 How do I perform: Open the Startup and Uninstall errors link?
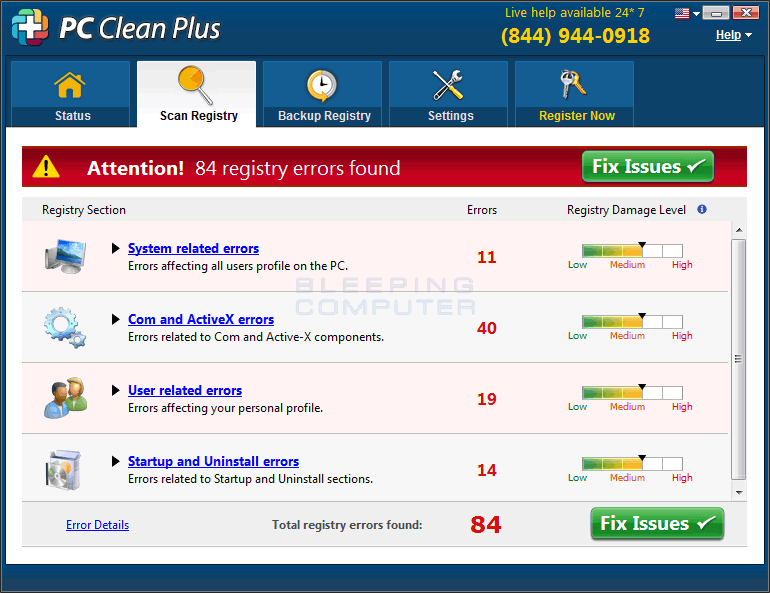(214, 461)
